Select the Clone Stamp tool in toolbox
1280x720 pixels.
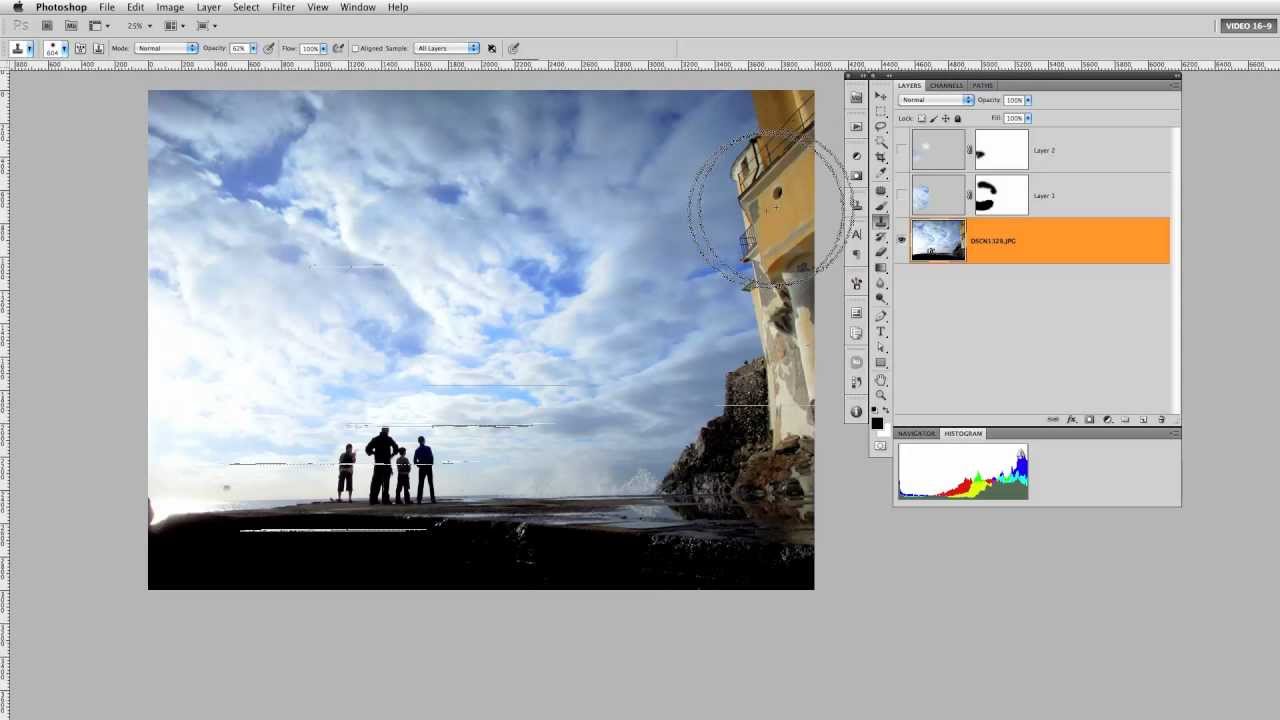(880, 220)
